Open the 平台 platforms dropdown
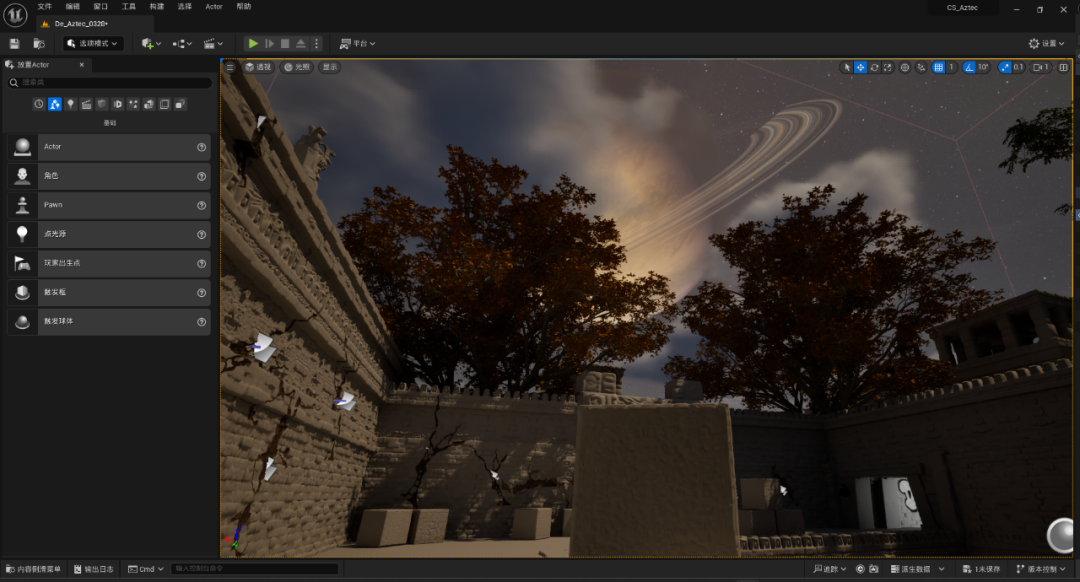 tap(357, 43)
